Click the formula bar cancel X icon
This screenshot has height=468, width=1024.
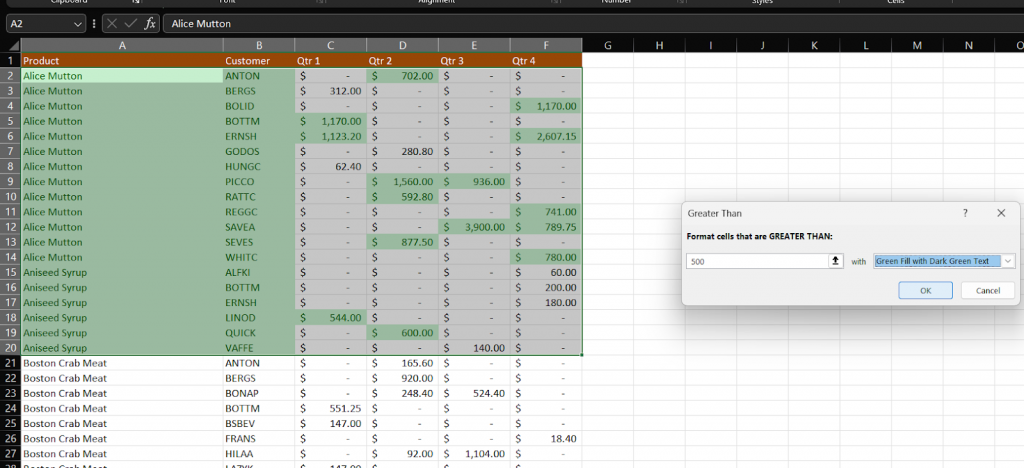[112, 23]
